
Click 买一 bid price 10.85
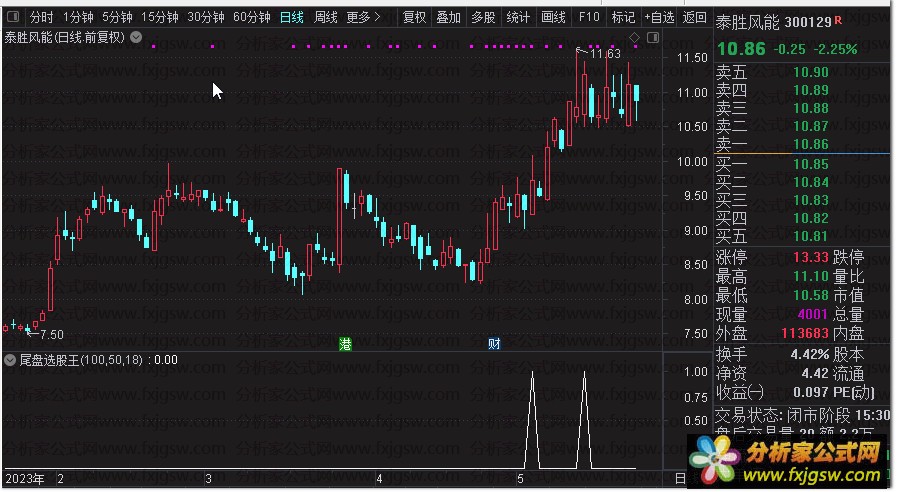point(811,164)
